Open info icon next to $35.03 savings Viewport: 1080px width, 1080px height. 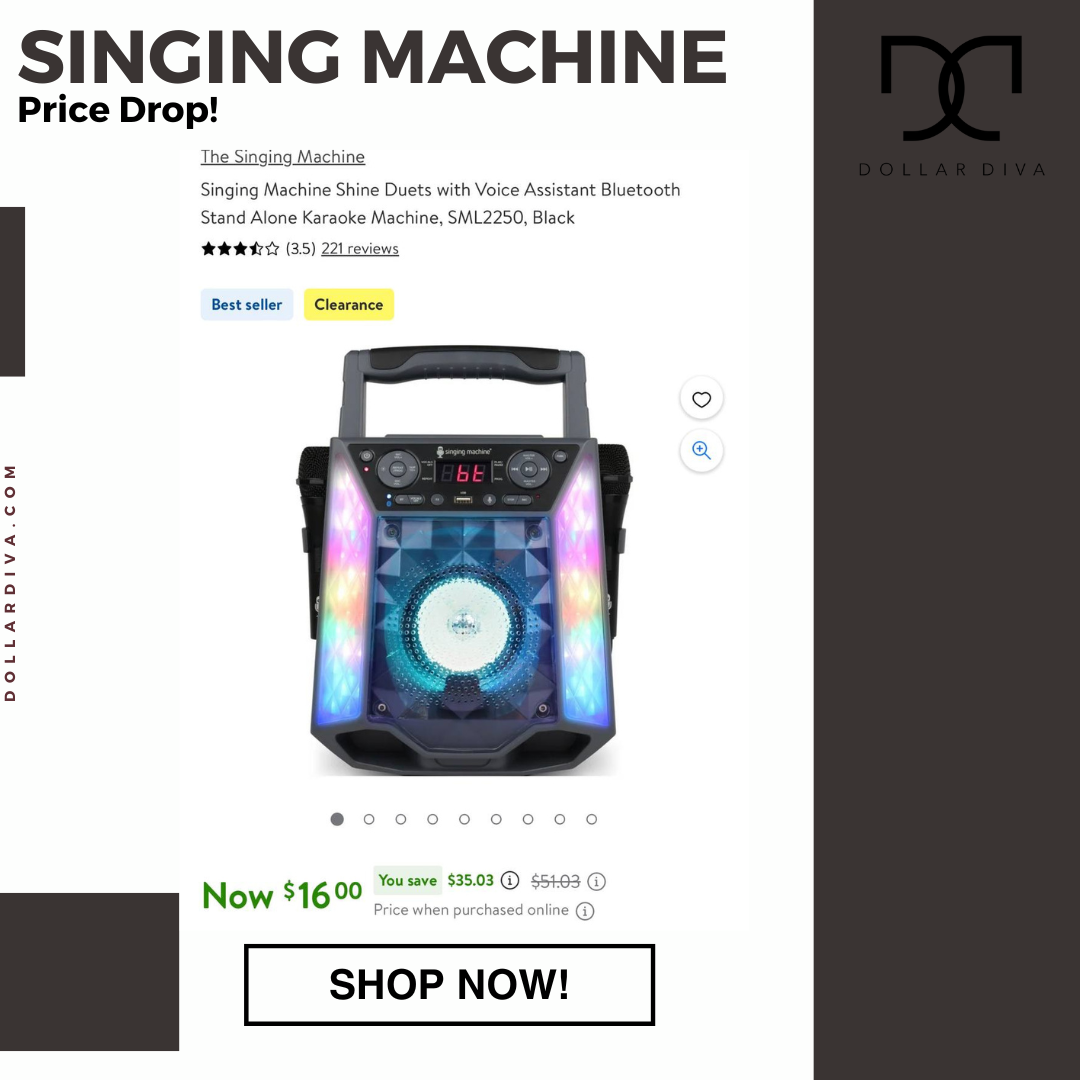point(510,880)
